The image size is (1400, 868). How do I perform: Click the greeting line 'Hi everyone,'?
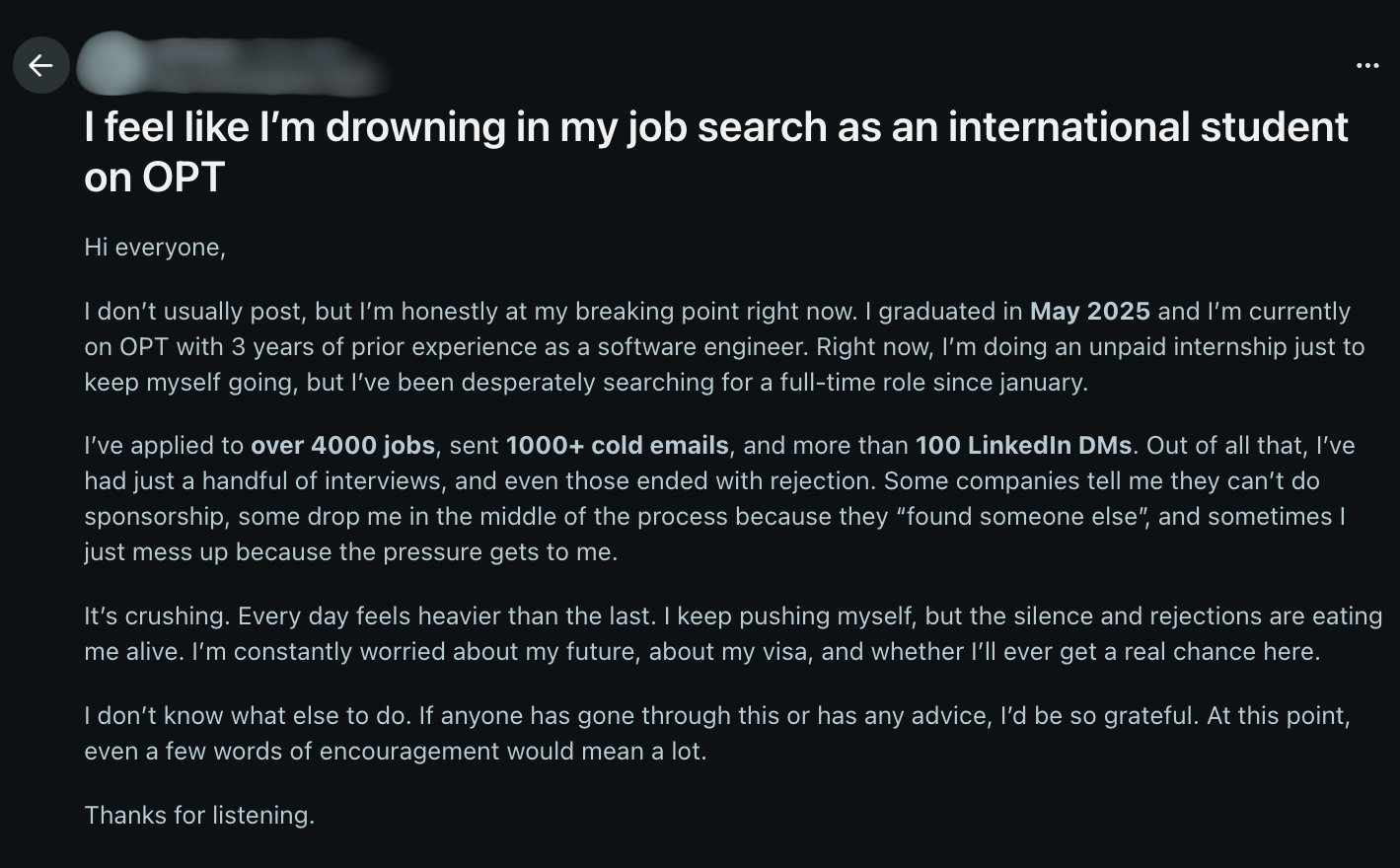[154, 247]
